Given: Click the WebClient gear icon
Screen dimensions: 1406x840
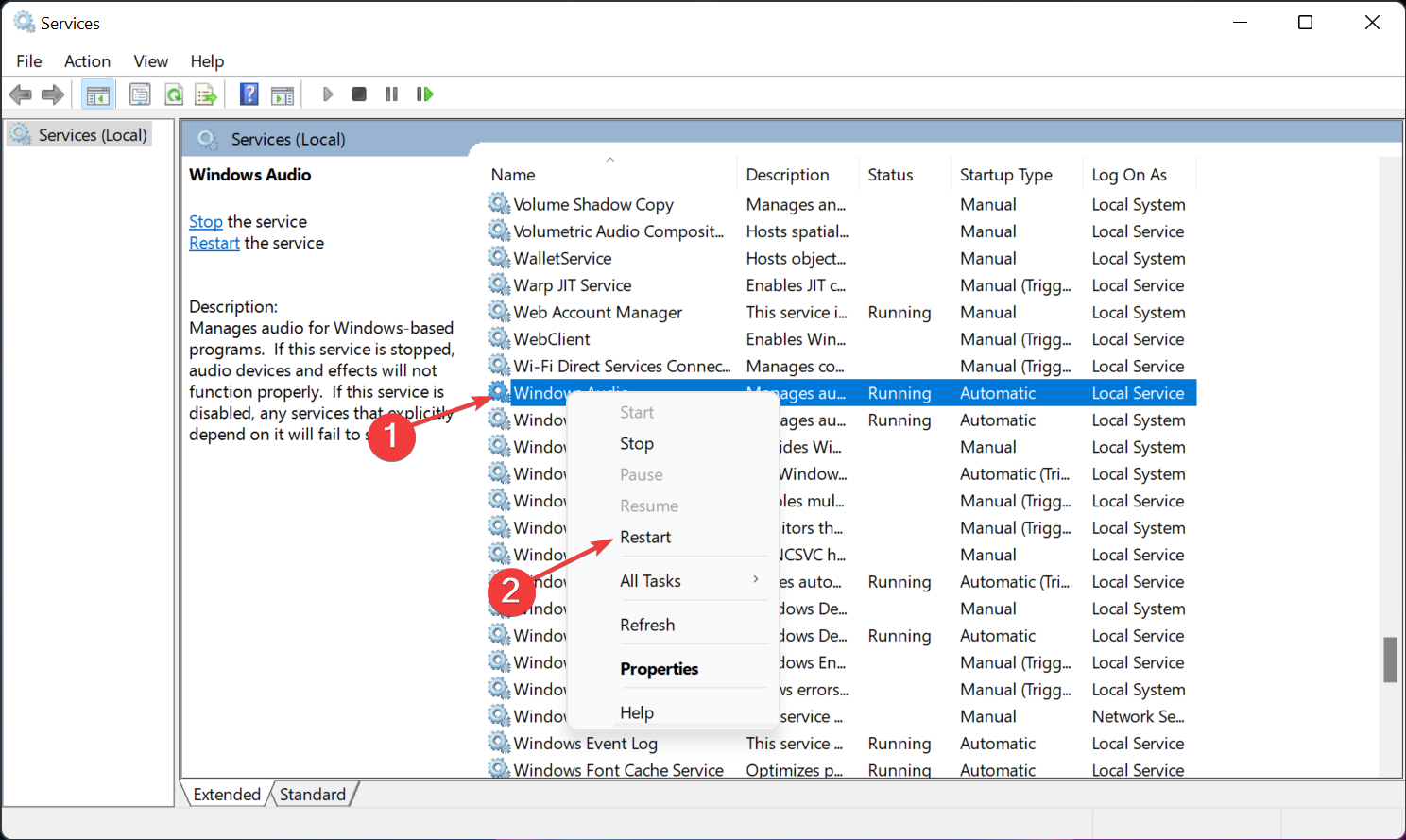Looking at the screenshot, I should [499, 338].
